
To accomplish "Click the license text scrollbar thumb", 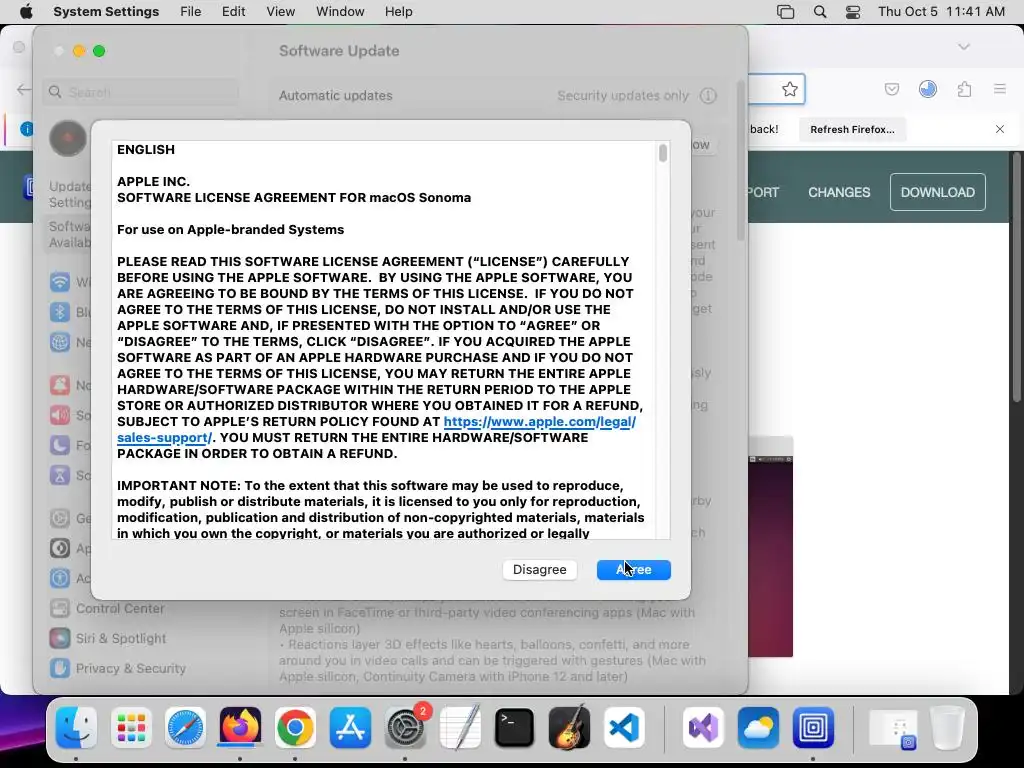I will point(663,153).
